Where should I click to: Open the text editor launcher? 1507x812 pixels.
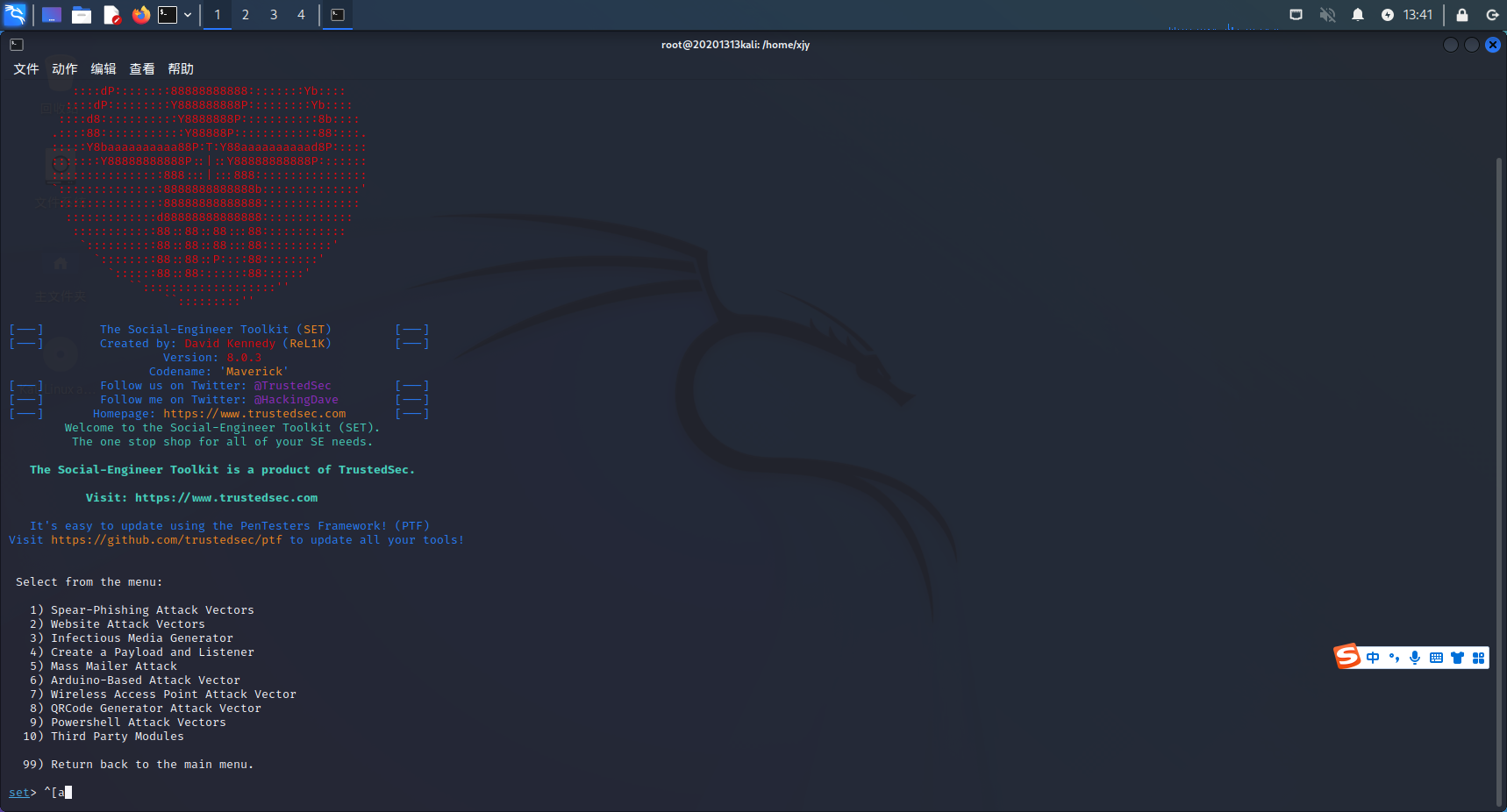(111, 15)
